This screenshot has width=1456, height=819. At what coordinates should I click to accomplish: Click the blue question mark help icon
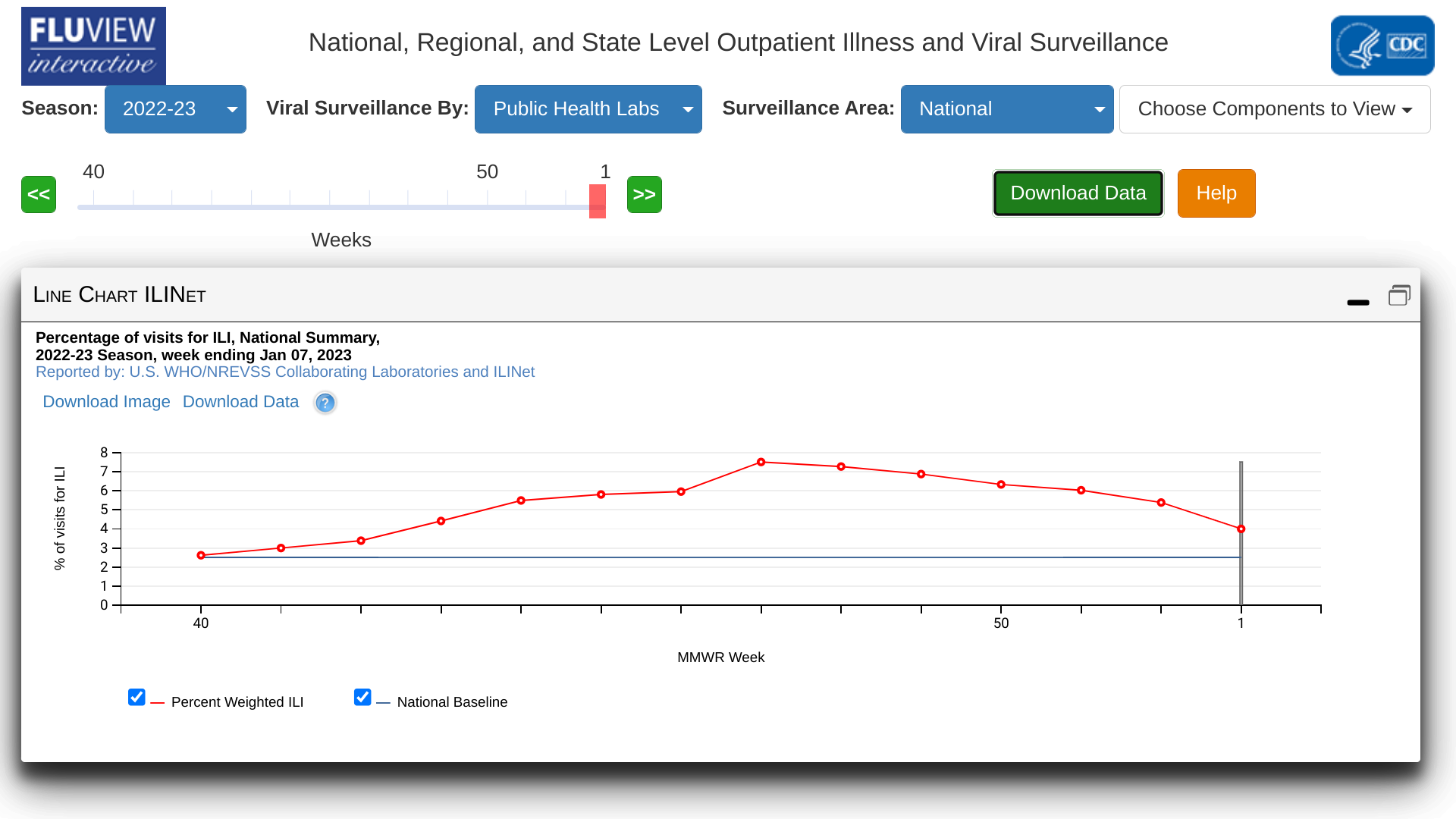click(325, 403)
